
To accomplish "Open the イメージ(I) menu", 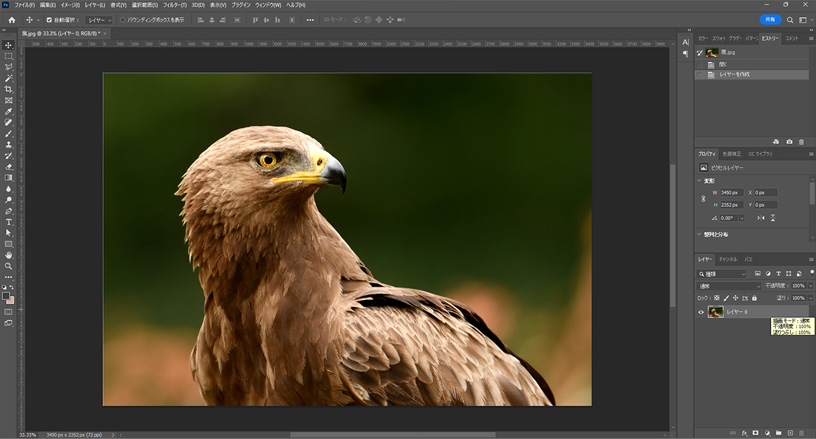I will click(x=70, y=5).
